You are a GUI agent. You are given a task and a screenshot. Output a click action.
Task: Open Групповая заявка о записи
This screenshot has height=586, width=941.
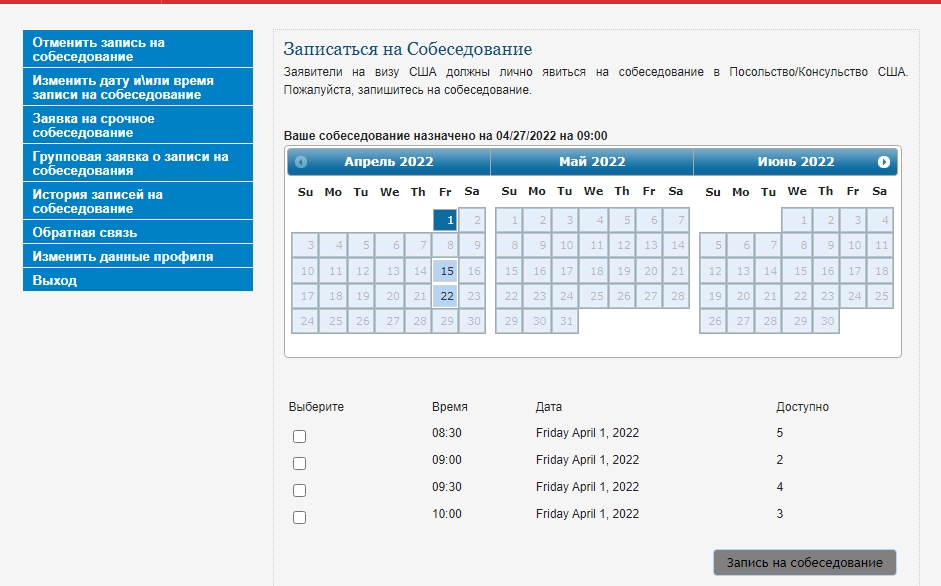(x=138, y=164)
